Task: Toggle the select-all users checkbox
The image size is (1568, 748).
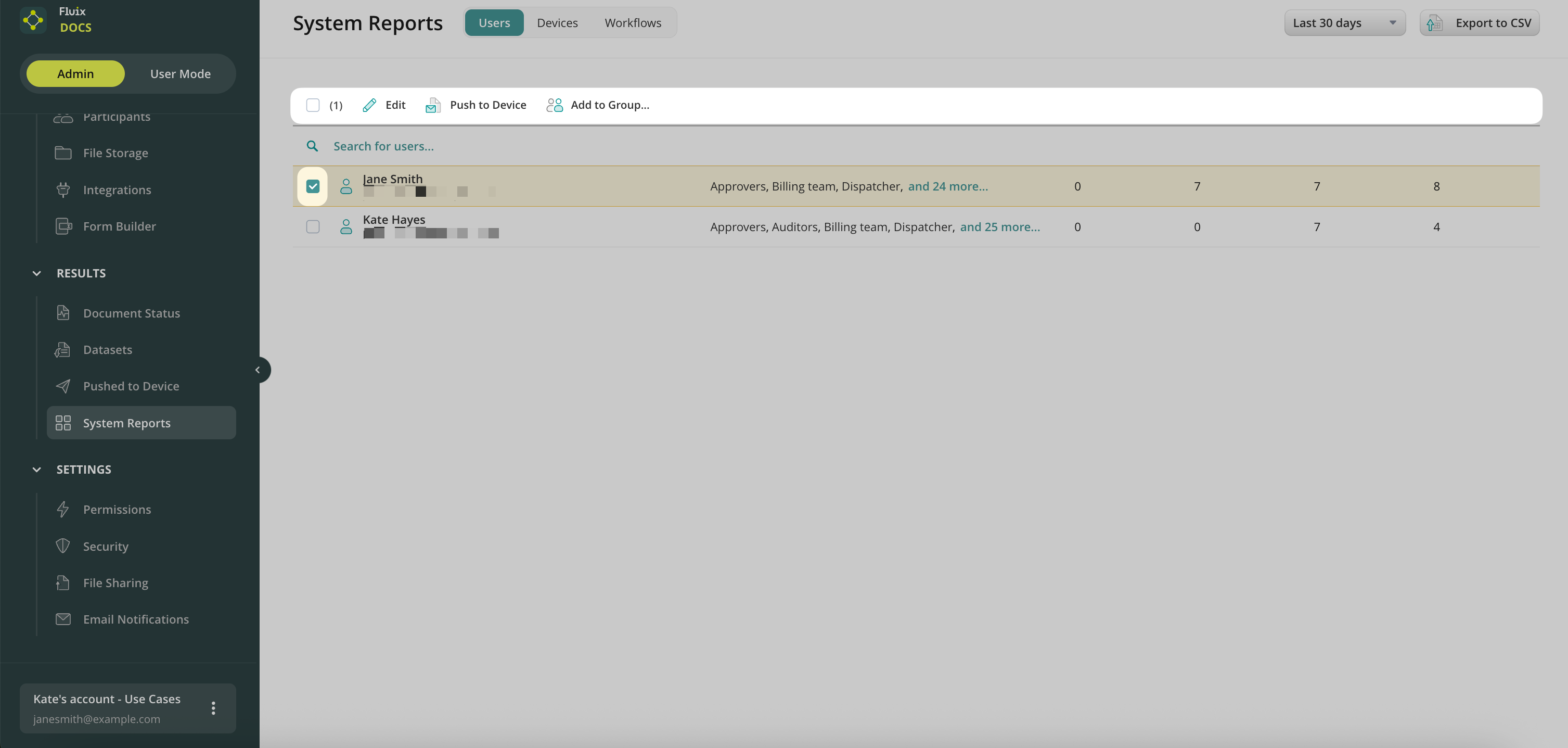Action: click(x=313, y=105)
